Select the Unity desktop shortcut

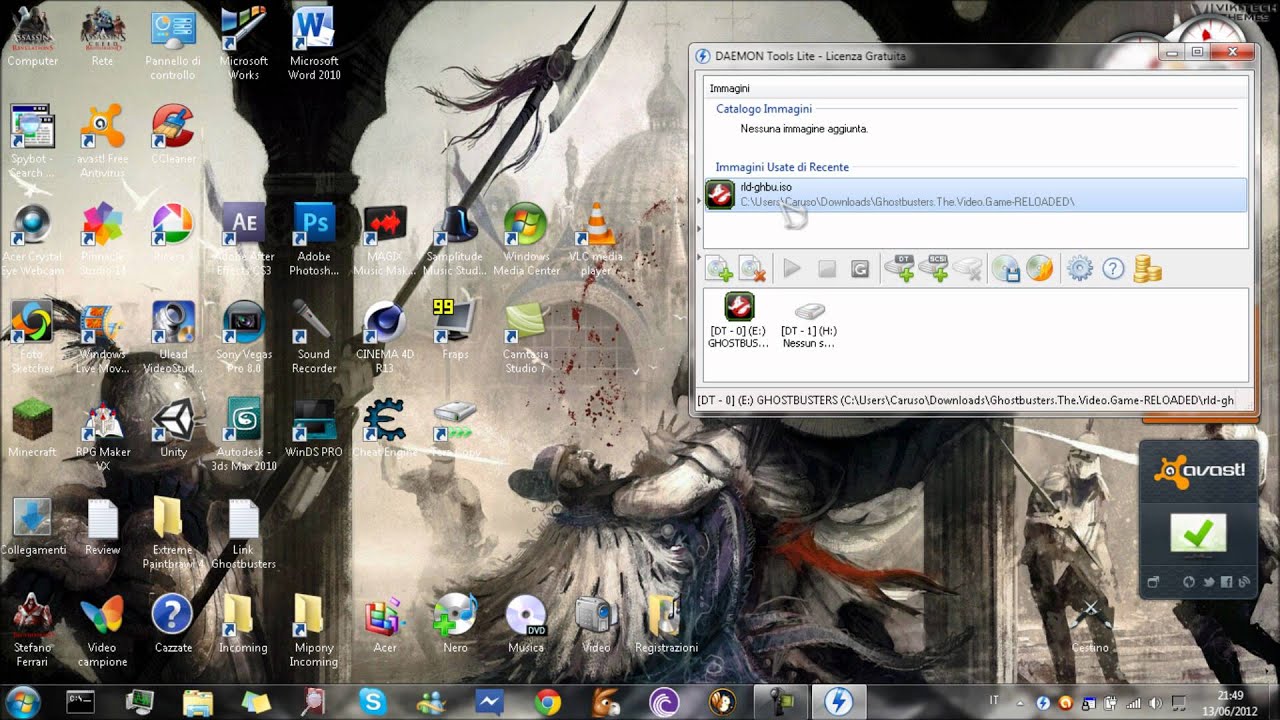(x=173, y=428)
